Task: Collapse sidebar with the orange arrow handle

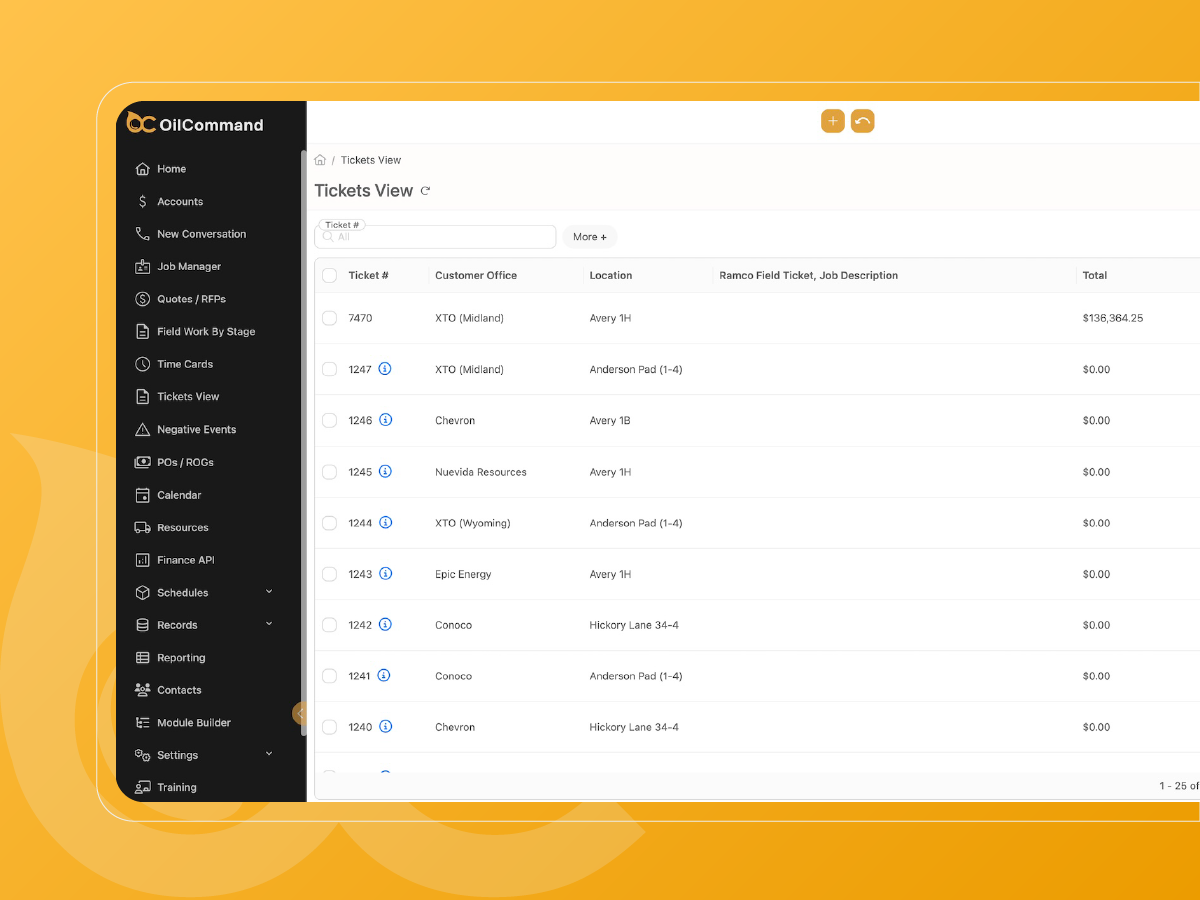Action: point(299,713)
